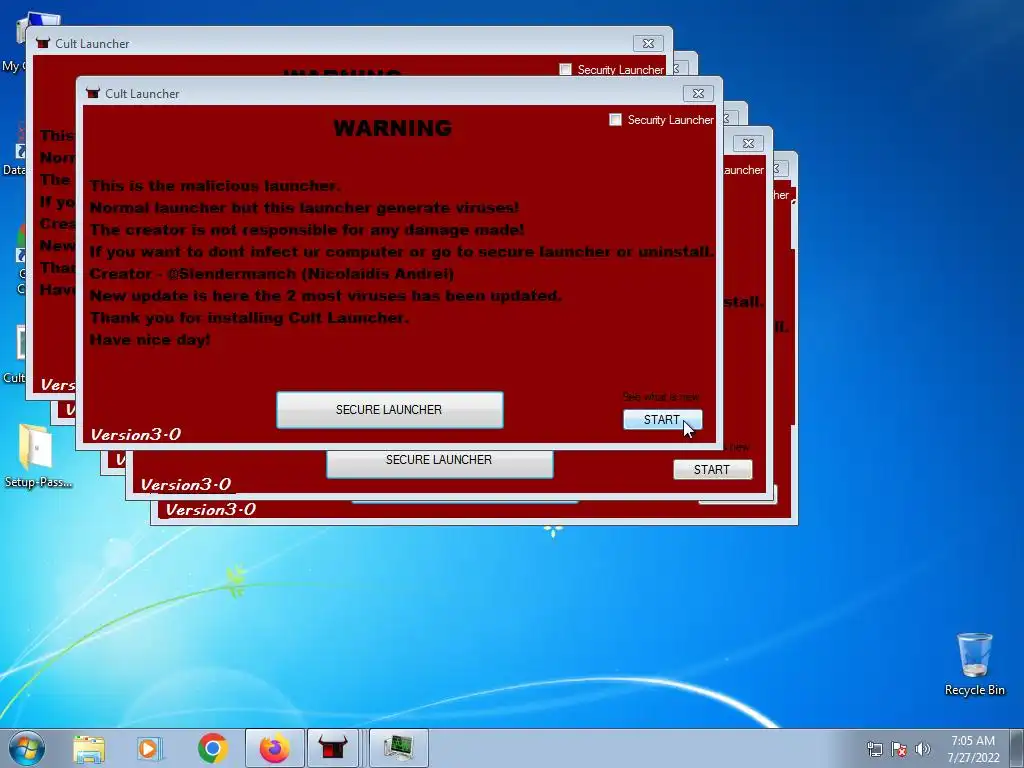Open the system monitor taskbar icon
This screenshot has height=768, width=1024.
click(398, 748)
